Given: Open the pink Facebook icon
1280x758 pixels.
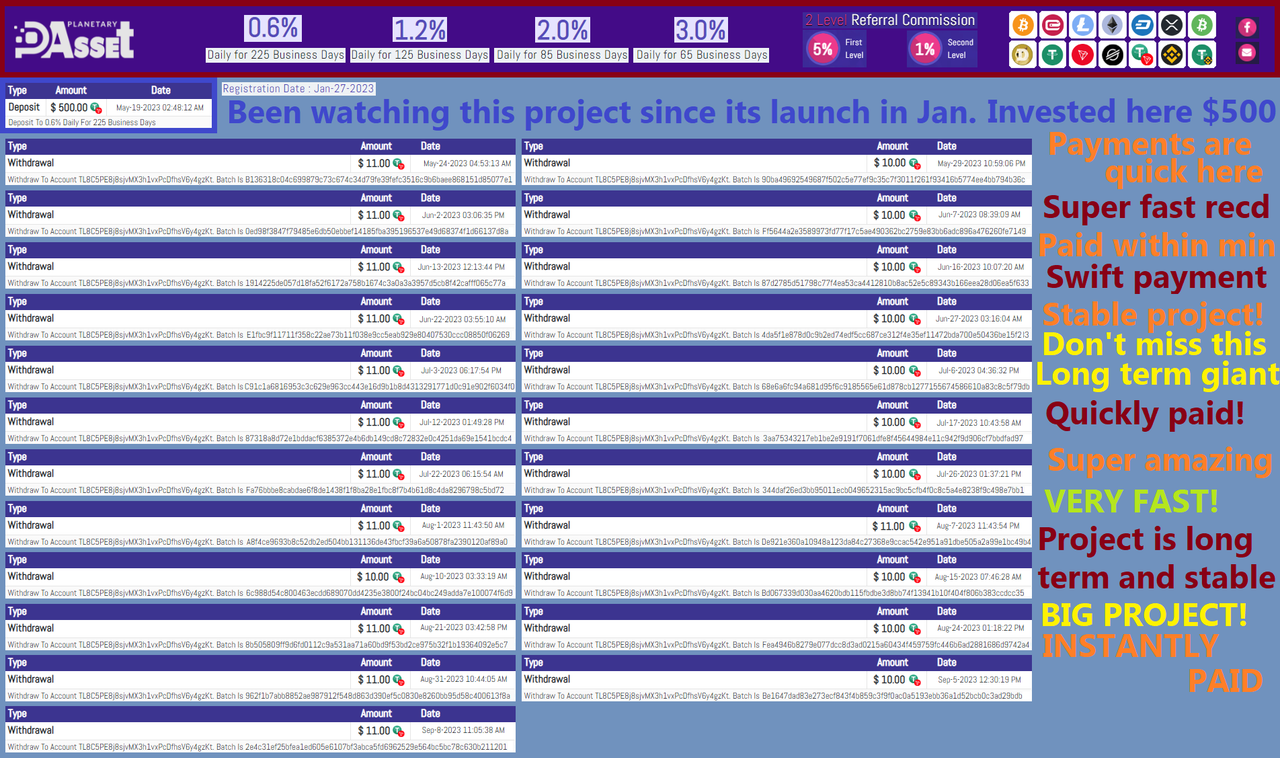Looking at the screenshot, I should tap(1247, 27).
